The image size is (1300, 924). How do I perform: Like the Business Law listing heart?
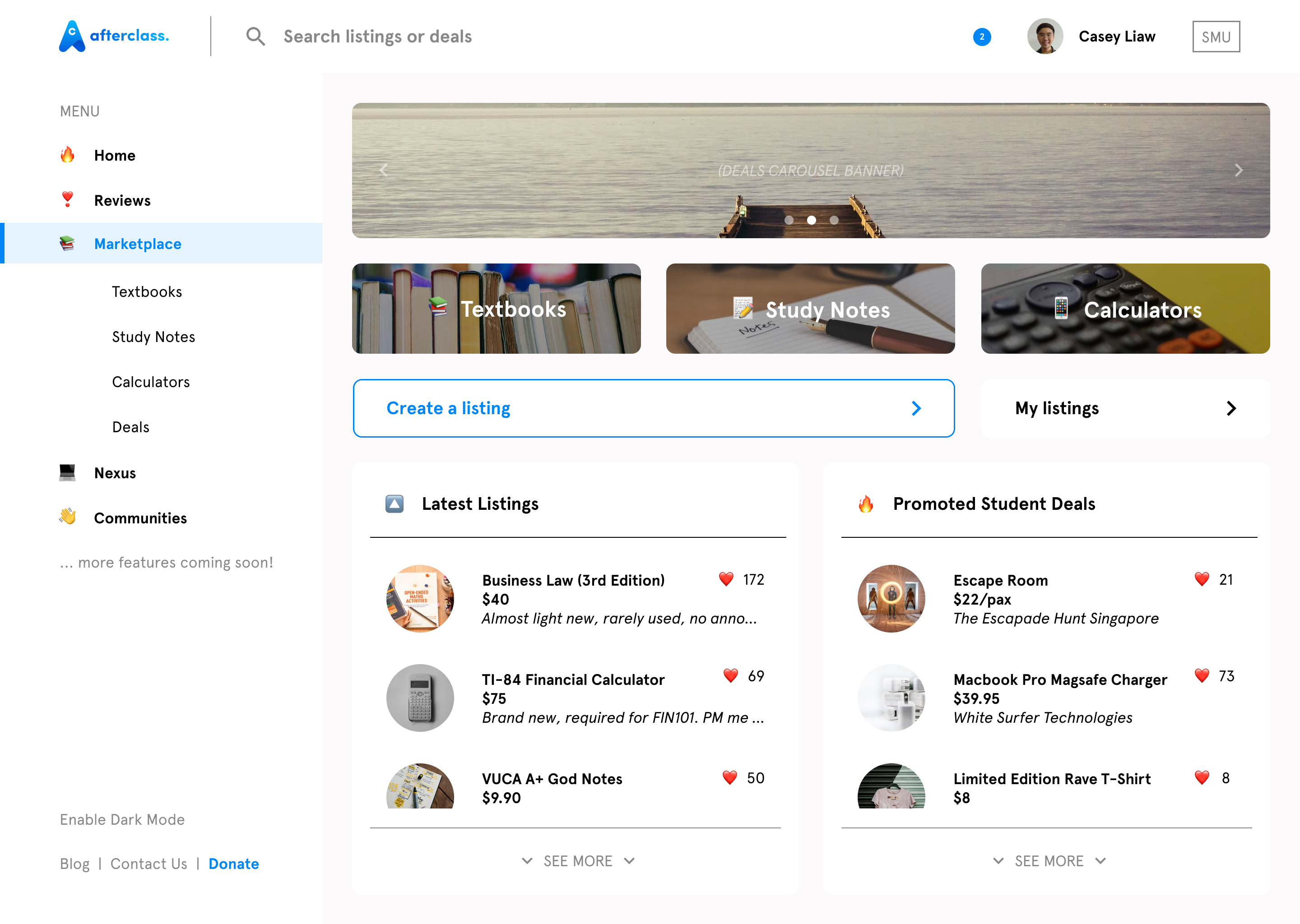[726, 579]
